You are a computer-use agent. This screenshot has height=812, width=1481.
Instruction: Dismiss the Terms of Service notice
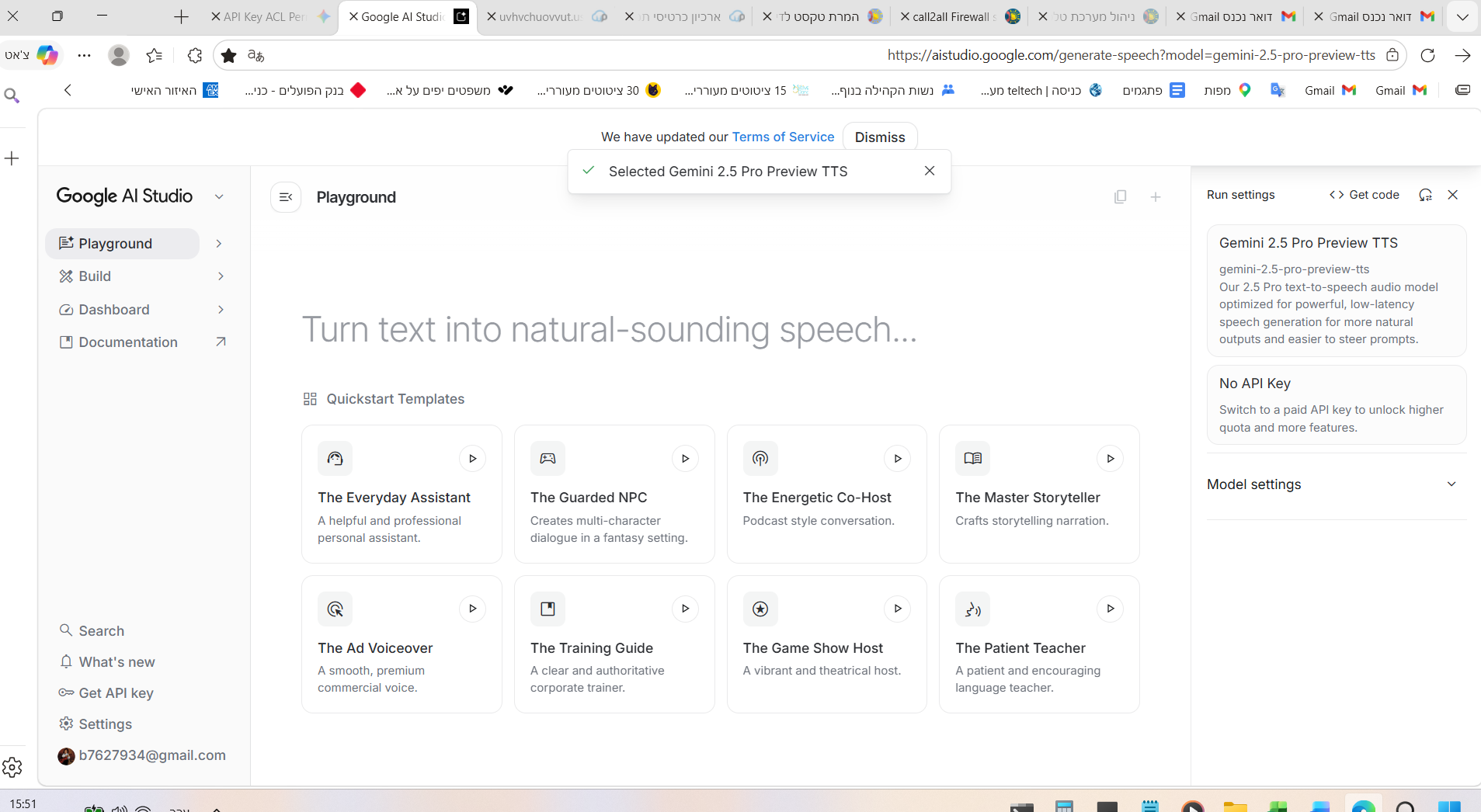tap(879, 137)
